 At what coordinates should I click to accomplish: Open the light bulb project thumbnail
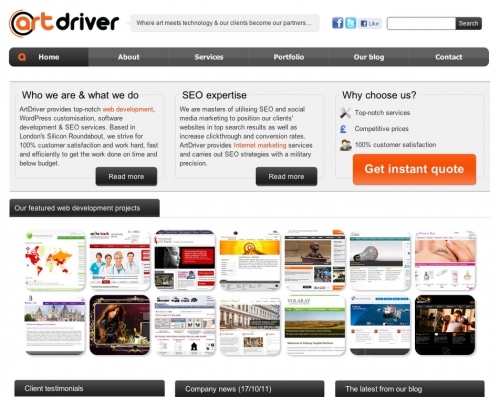380,260
